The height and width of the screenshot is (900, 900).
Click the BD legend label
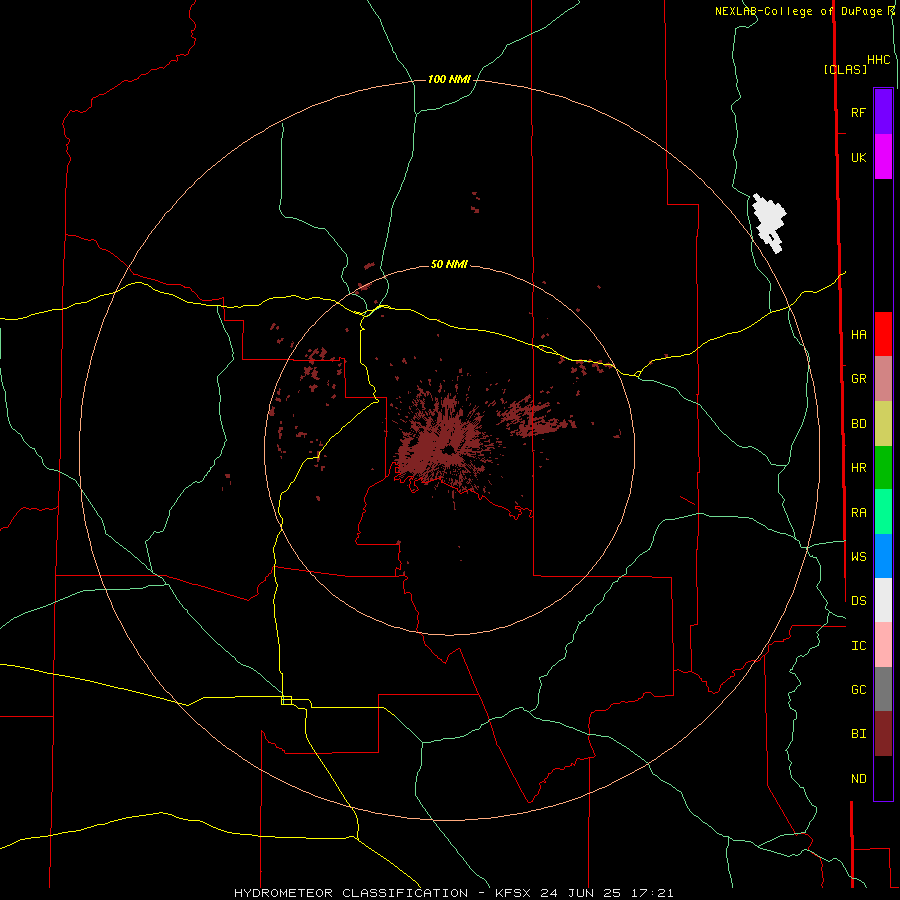(858, 424)
